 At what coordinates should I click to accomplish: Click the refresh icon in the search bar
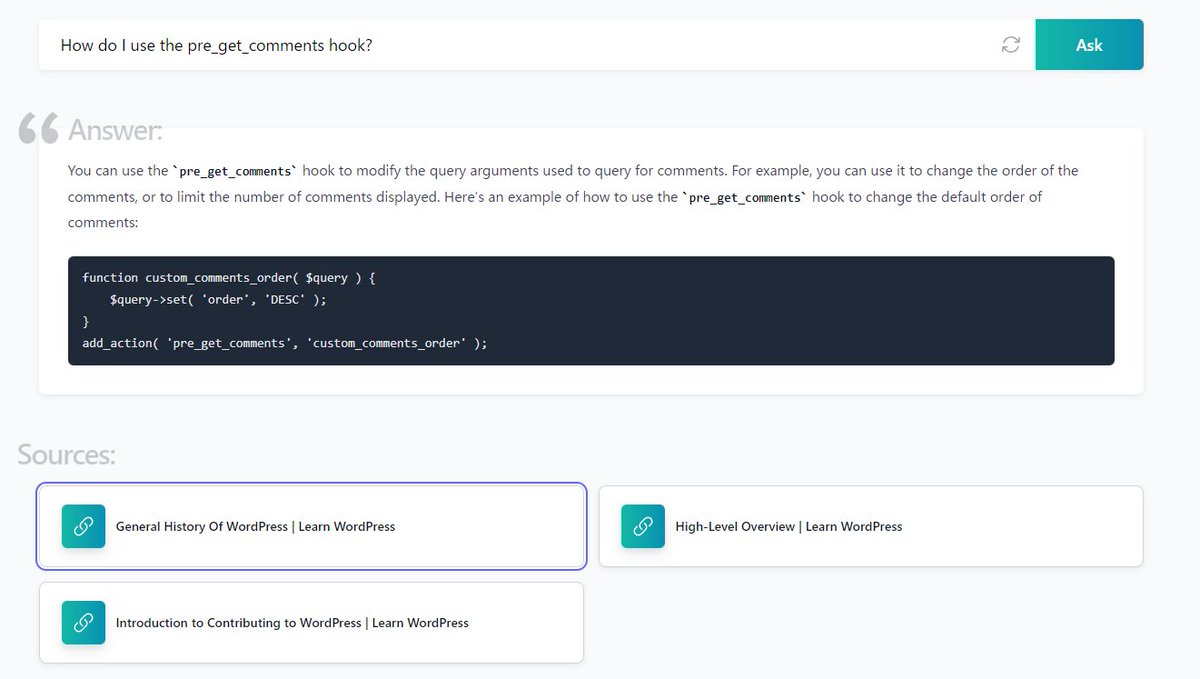[1011, 45]
